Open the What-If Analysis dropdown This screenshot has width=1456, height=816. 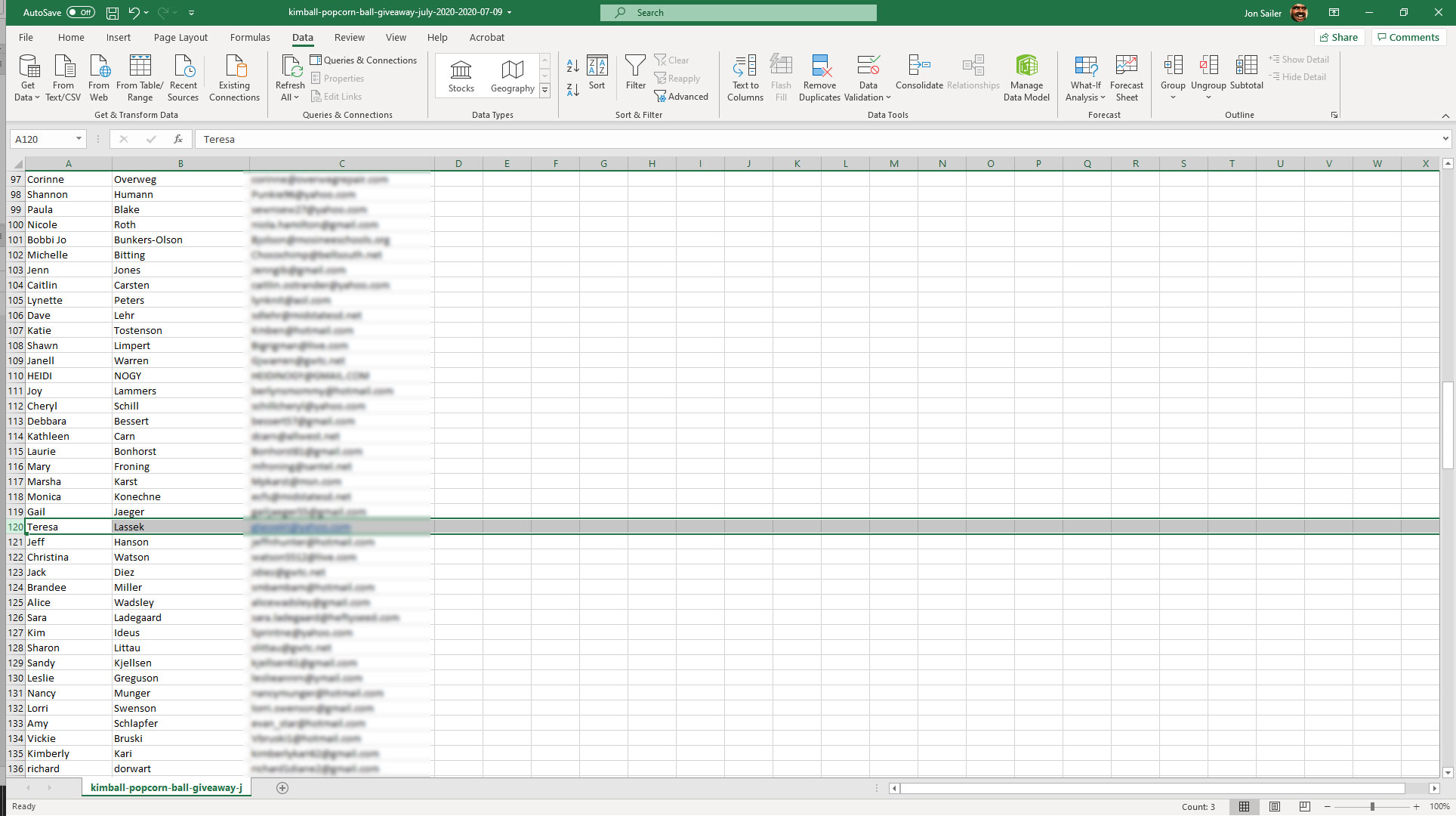tap(1085, 91)
